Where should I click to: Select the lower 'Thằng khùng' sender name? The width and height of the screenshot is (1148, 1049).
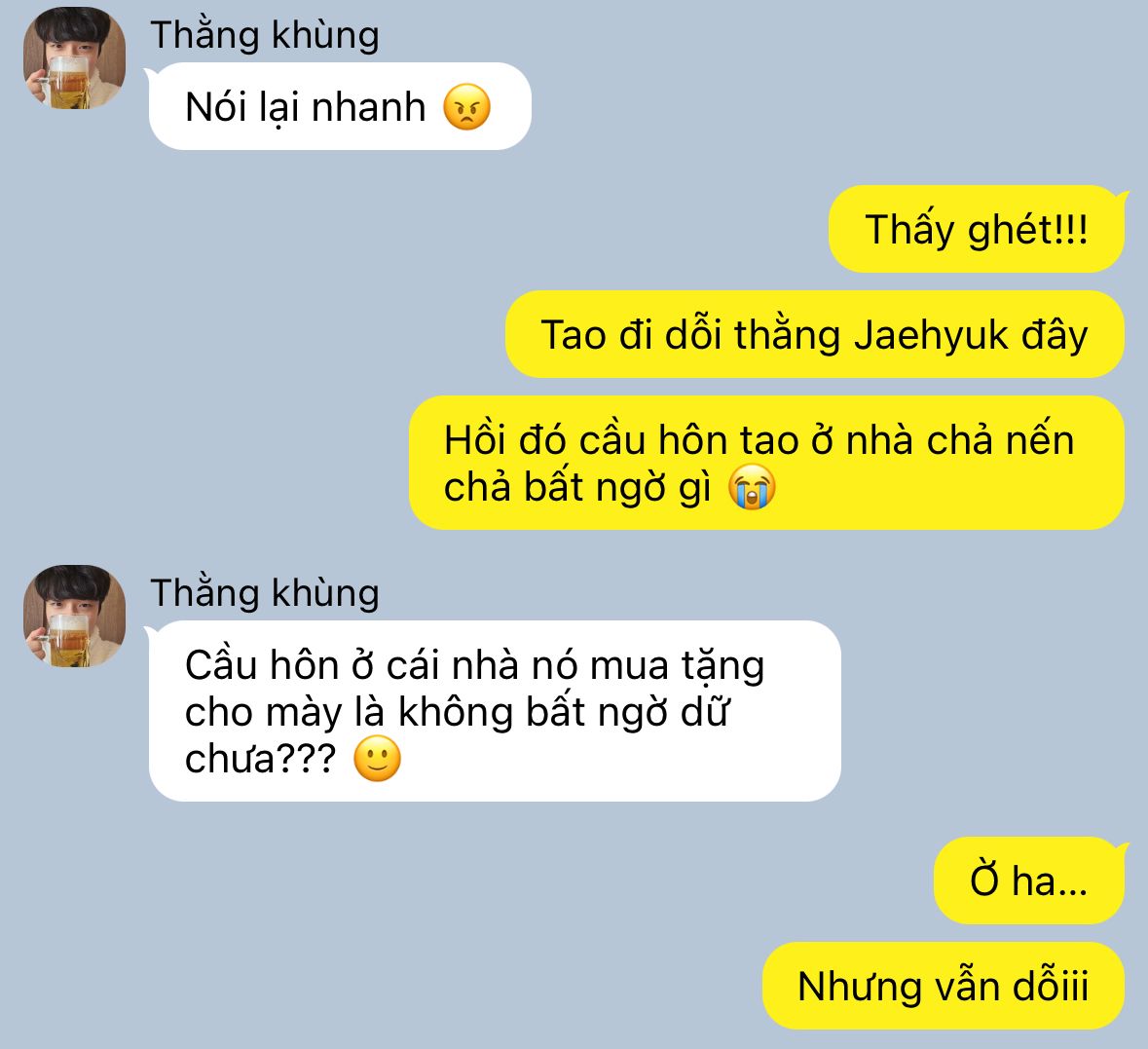point(265,592)
